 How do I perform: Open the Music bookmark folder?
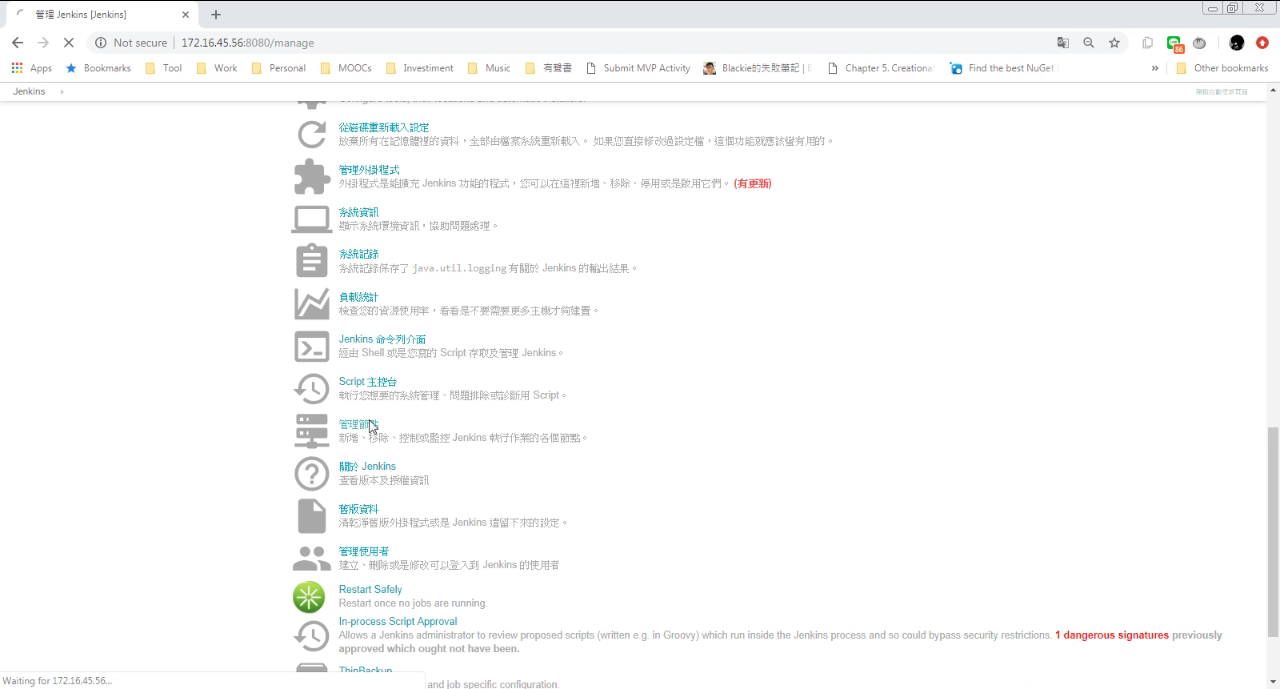[x=488, y=68]
